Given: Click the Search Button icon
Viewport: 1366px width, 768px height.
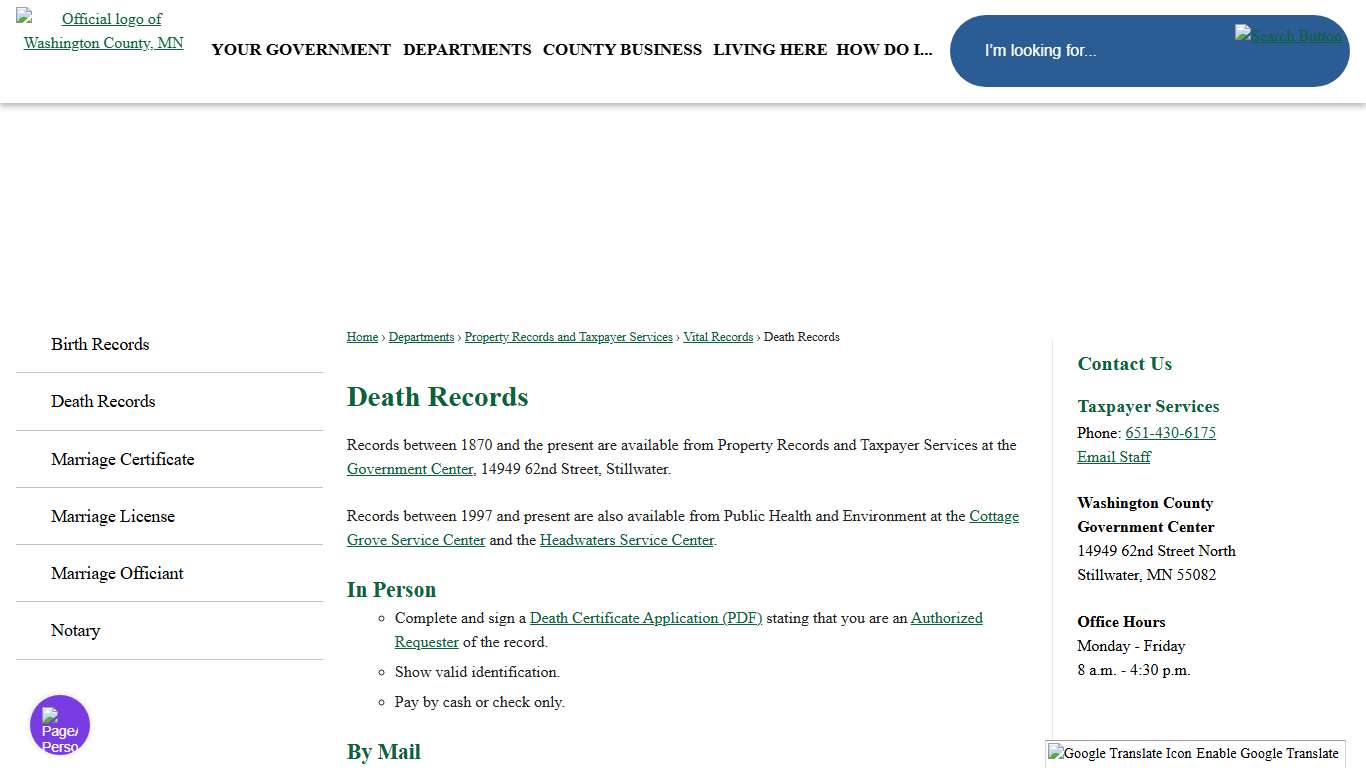Looking at the screenshot, I should [x=1288, y=35].
